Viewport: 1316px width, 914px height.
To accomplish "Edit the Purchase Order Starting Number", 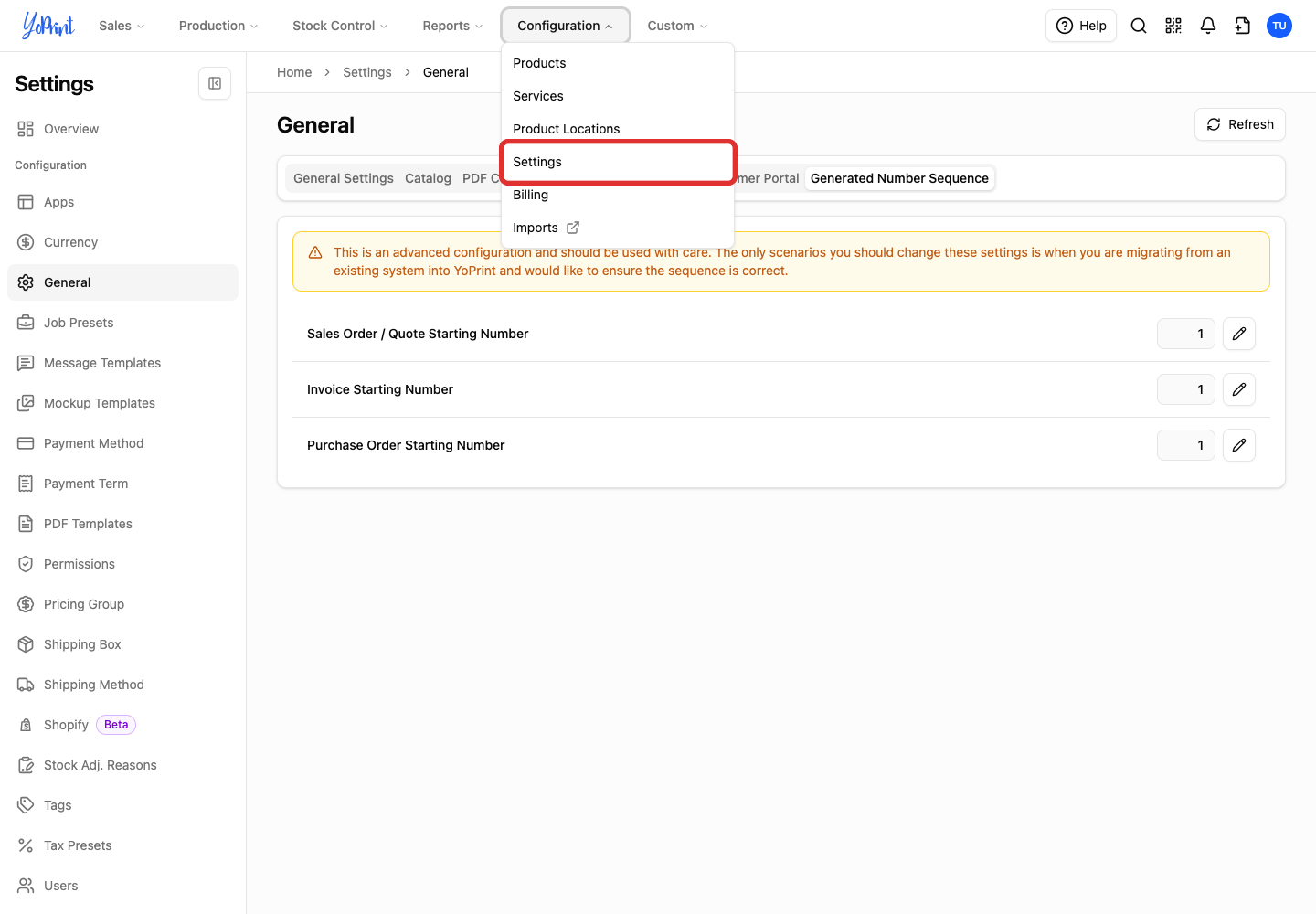I will [1239, 445].
